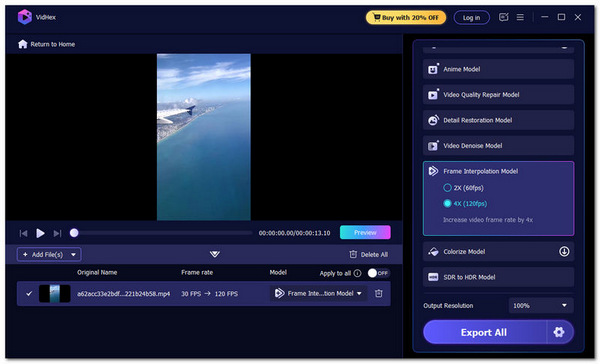Image resolution: width=600 pixels, height=364 pixels.
Task: Click the Buy with 20% OFF button
Action: click(406, 18)
